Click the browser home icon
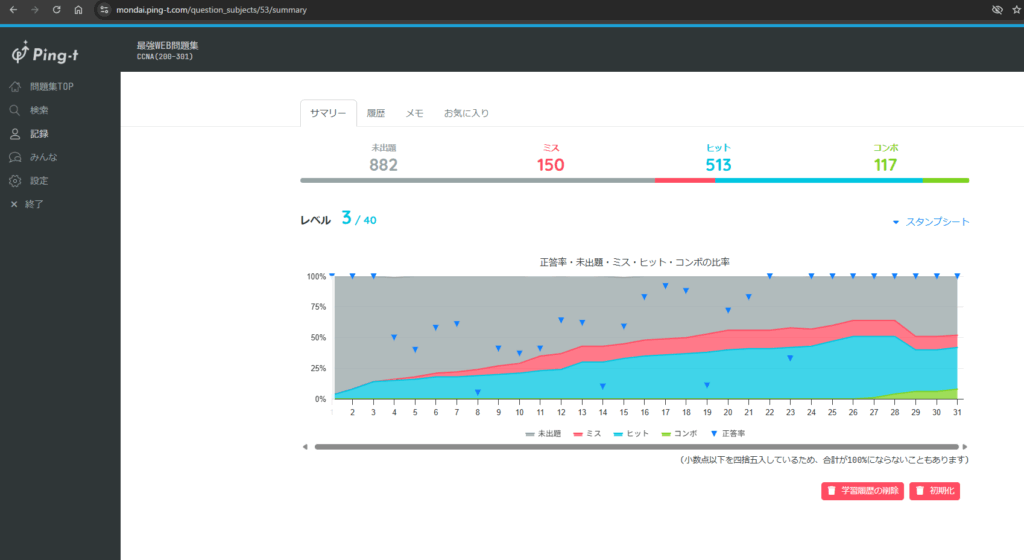The image size is (1024, 560). pos(78,9)
